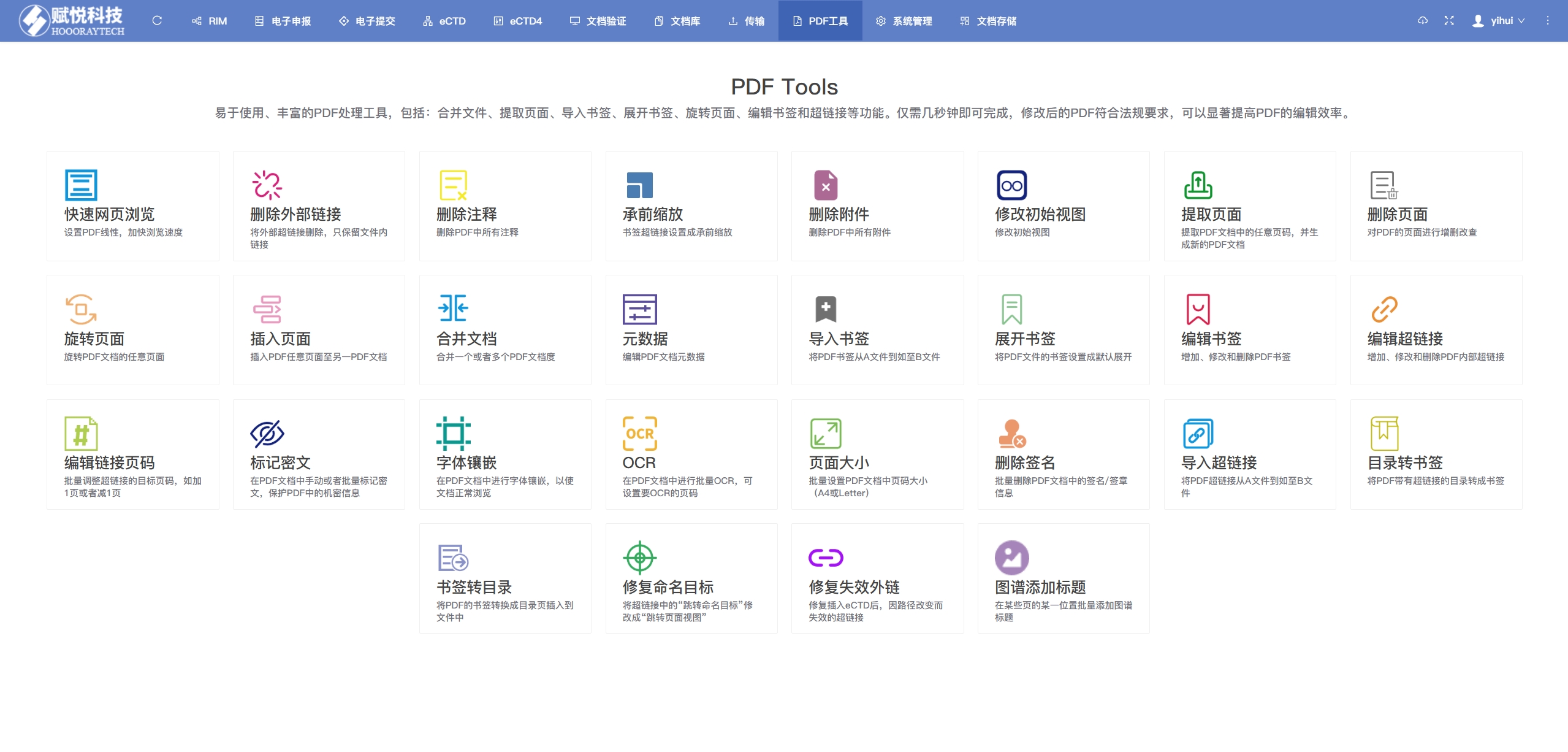This screenshot has width=1568, height=752.
Task: Click the cloud download icon in header
Action: [1423, 21]
